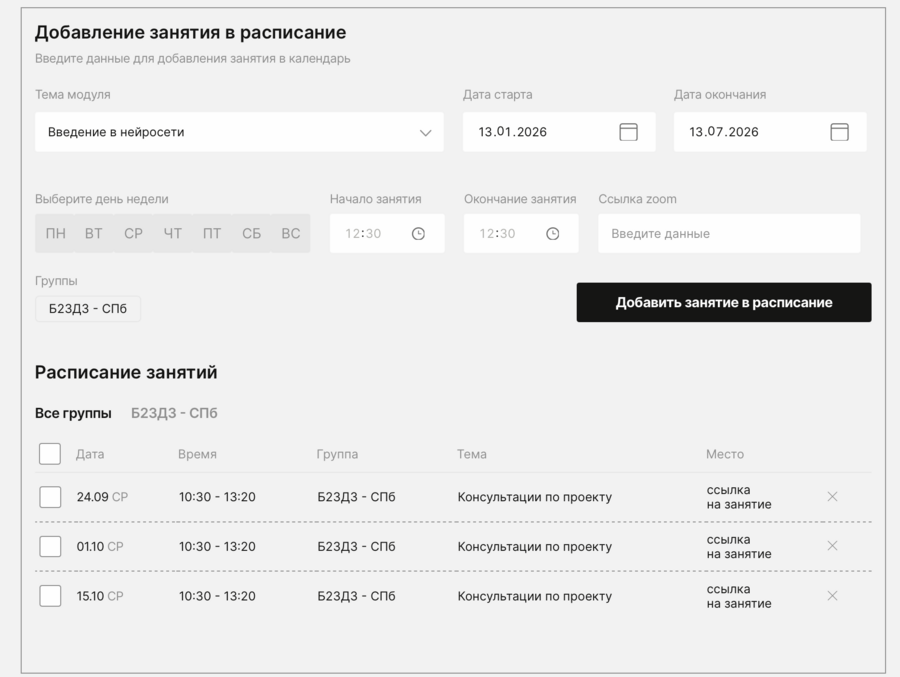Click Консультации по проекту in 01.10 row
Image resolution: width=900 pixels, height=677 pixels.
pyautogui.click(x=534, y=547)
